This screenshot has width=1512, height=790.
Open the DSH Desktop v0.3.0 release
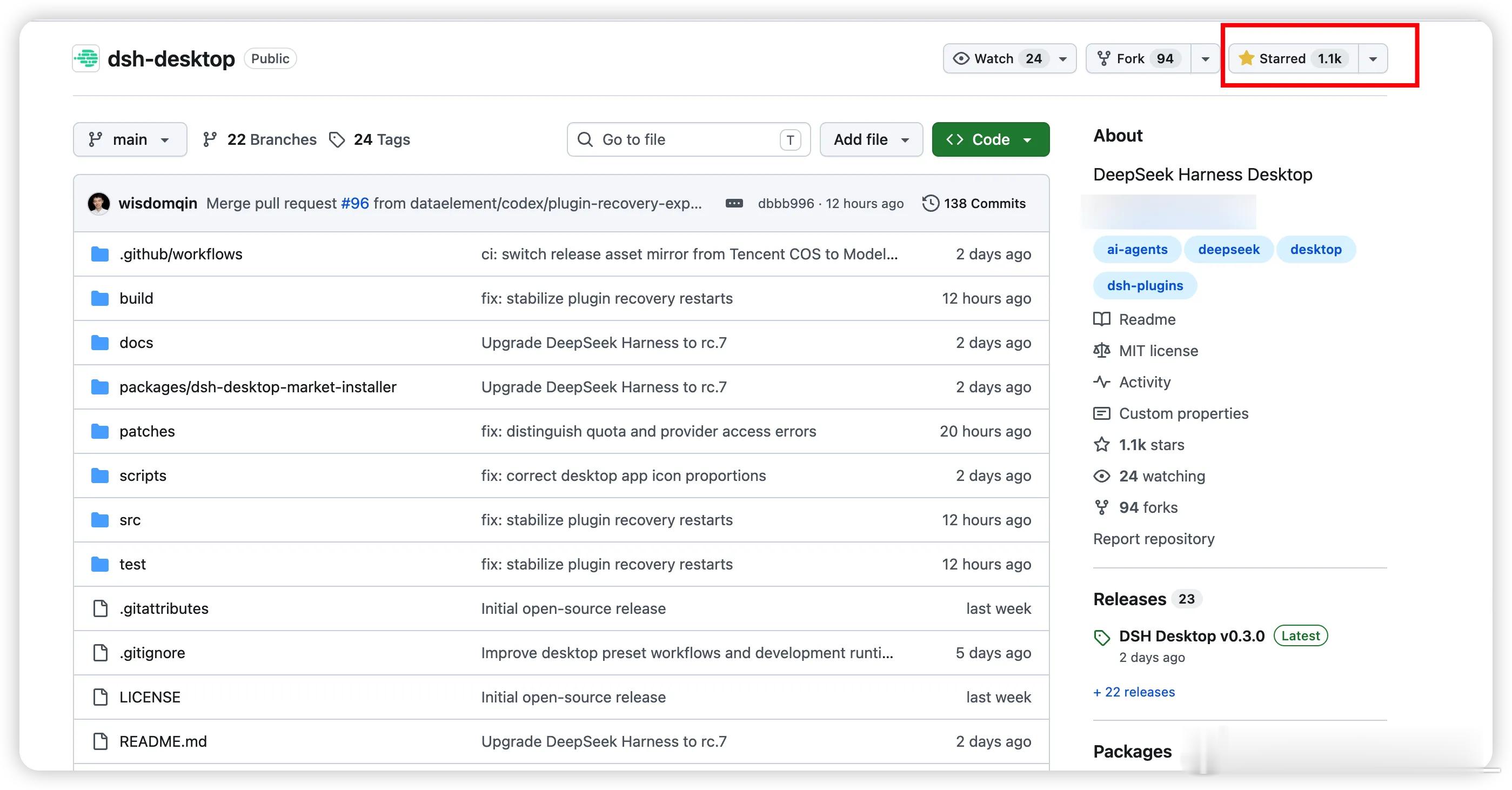[x=1192, y=636]
